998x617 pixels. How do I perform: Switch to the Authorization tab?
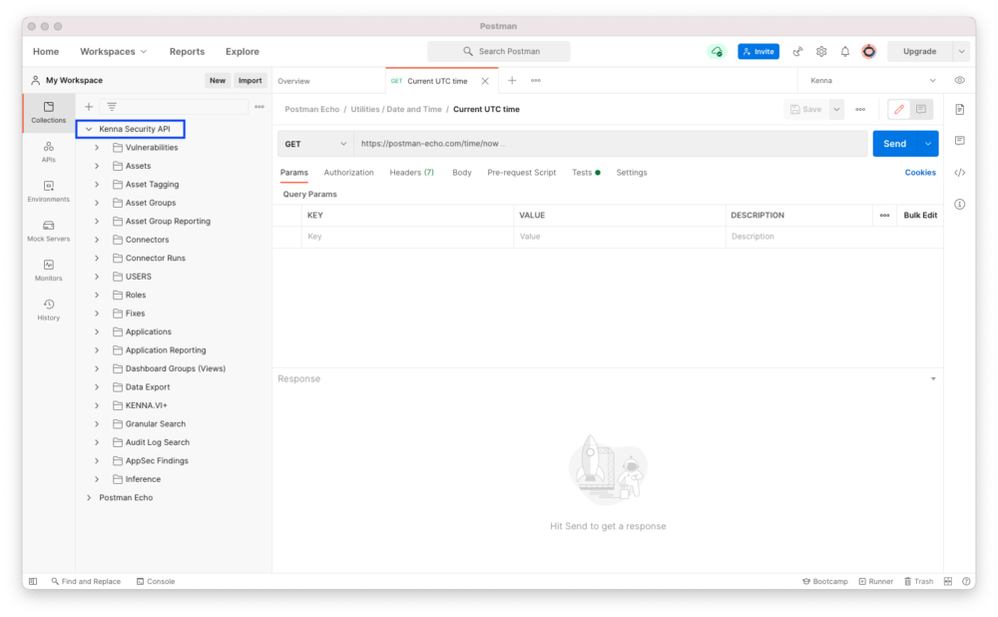349,173
